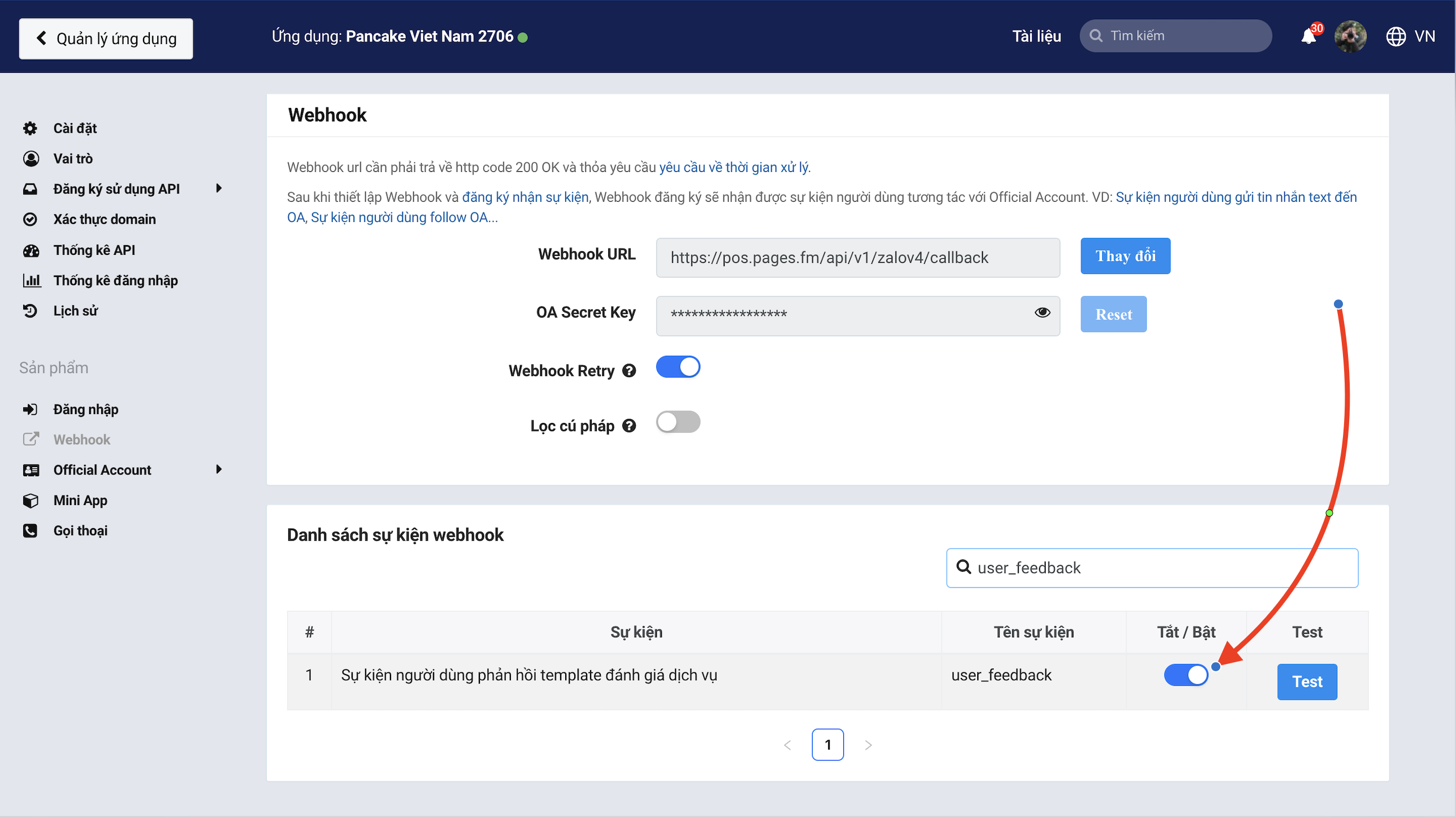The height and width of the screenshot is (817, 1456).
Task: Turn off the user_feedback event toggle
Action: click(x=1186, y=675)
